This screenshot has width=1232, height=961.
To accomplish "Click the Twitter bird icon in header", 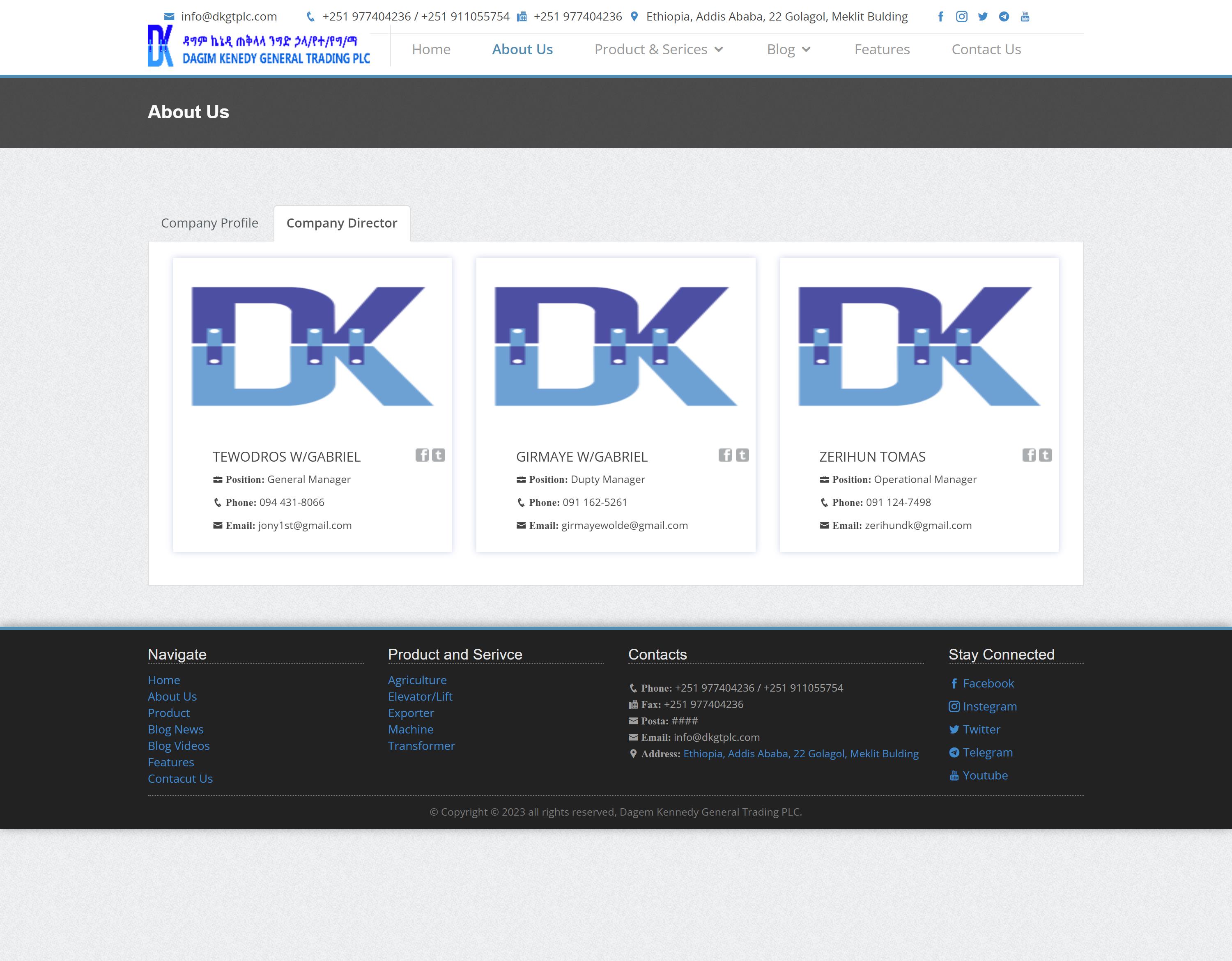I will coord(983,17).
